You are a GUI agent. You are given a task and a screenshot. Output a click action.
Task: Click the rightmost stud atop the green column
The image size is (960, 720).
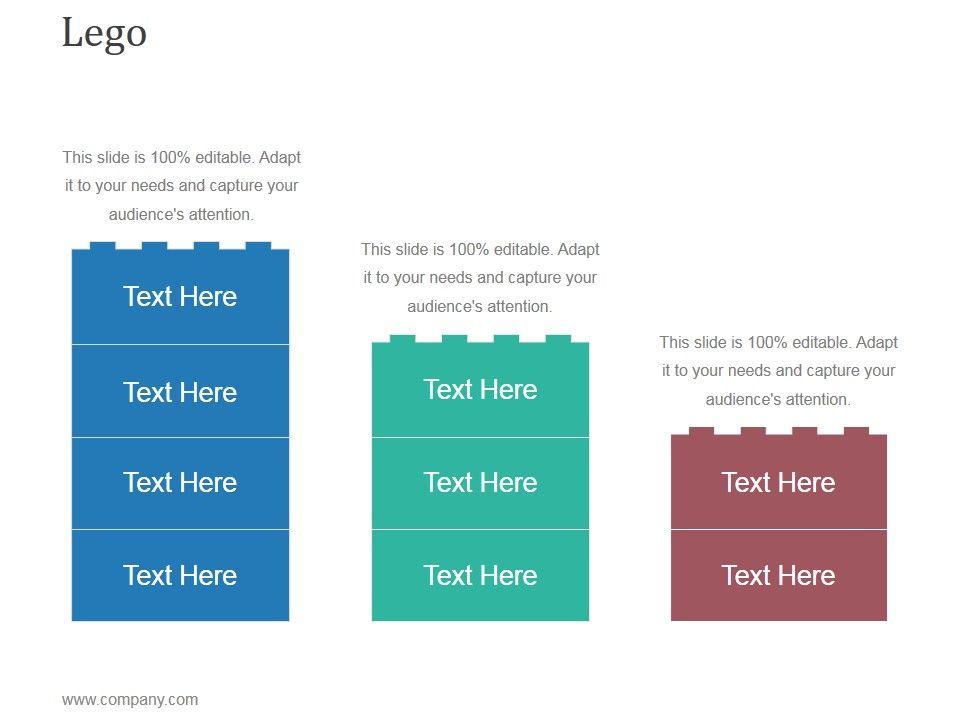[x=558, y=339]
